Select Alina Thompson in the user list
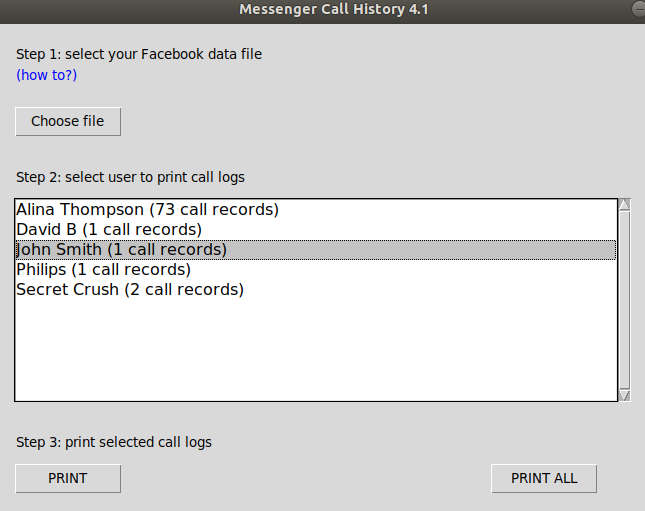This screenshot has height=511, width=645. 147,210
